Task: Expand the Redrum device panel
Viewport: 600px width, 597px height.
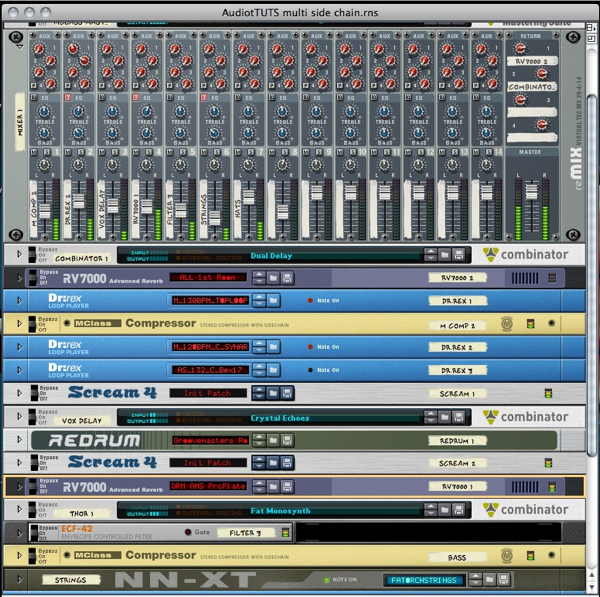Action: click(18, 440)
